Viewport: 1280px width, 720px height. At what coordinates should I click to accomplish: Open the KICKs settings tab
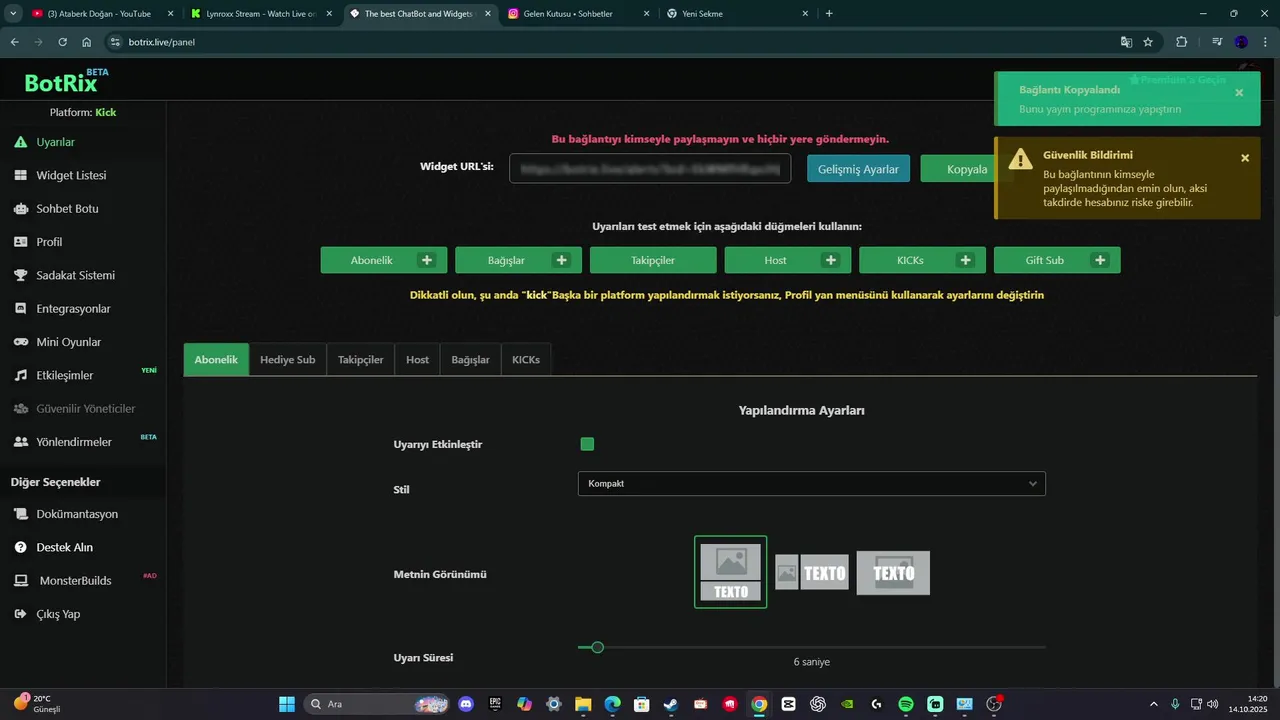pos(525,360)
